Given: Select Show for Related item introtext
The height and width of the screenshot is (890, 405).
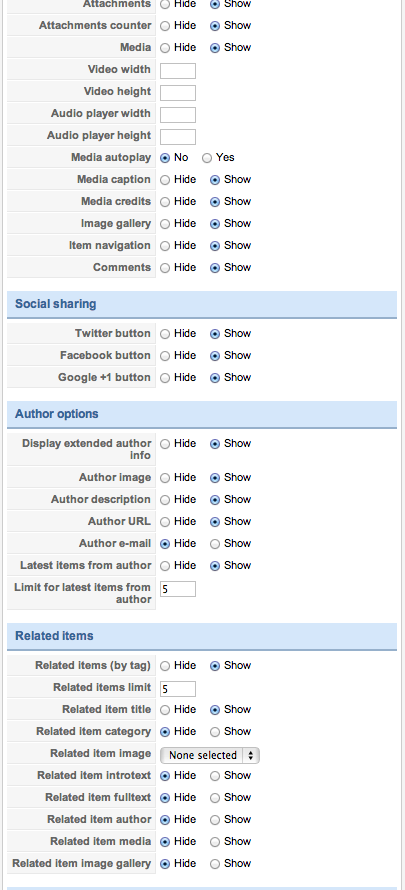Looking at the screenshot, I should [x=215, y=776].
